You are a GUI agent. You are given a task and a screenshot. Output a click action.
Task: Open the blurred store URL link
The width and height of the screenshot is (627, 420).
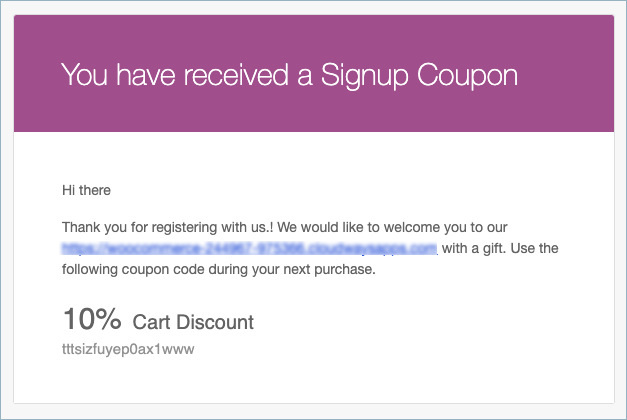(x=250, y=248)
